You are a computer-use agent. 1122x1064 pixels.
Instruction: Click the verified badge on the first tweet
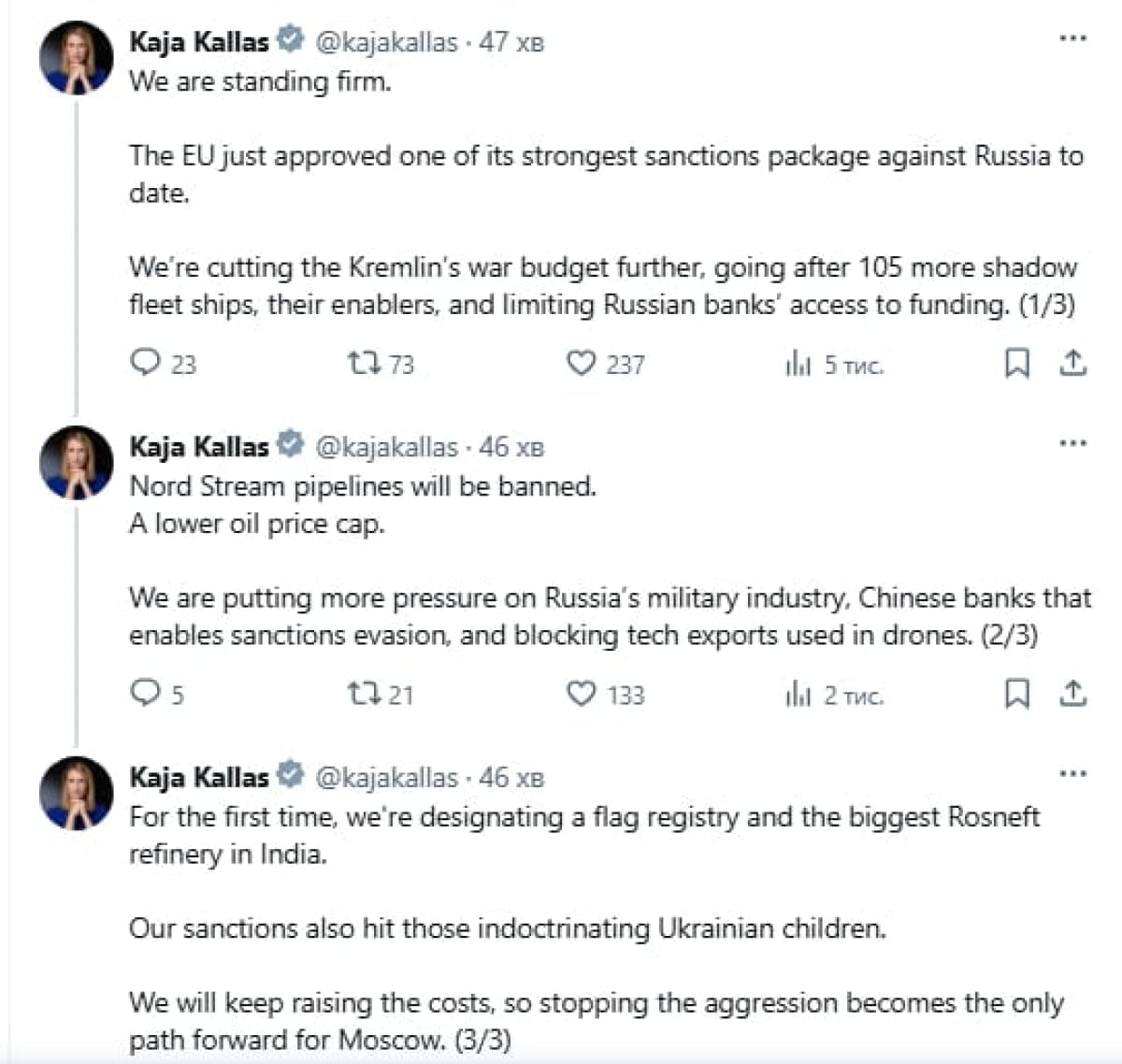pos(291,40)
